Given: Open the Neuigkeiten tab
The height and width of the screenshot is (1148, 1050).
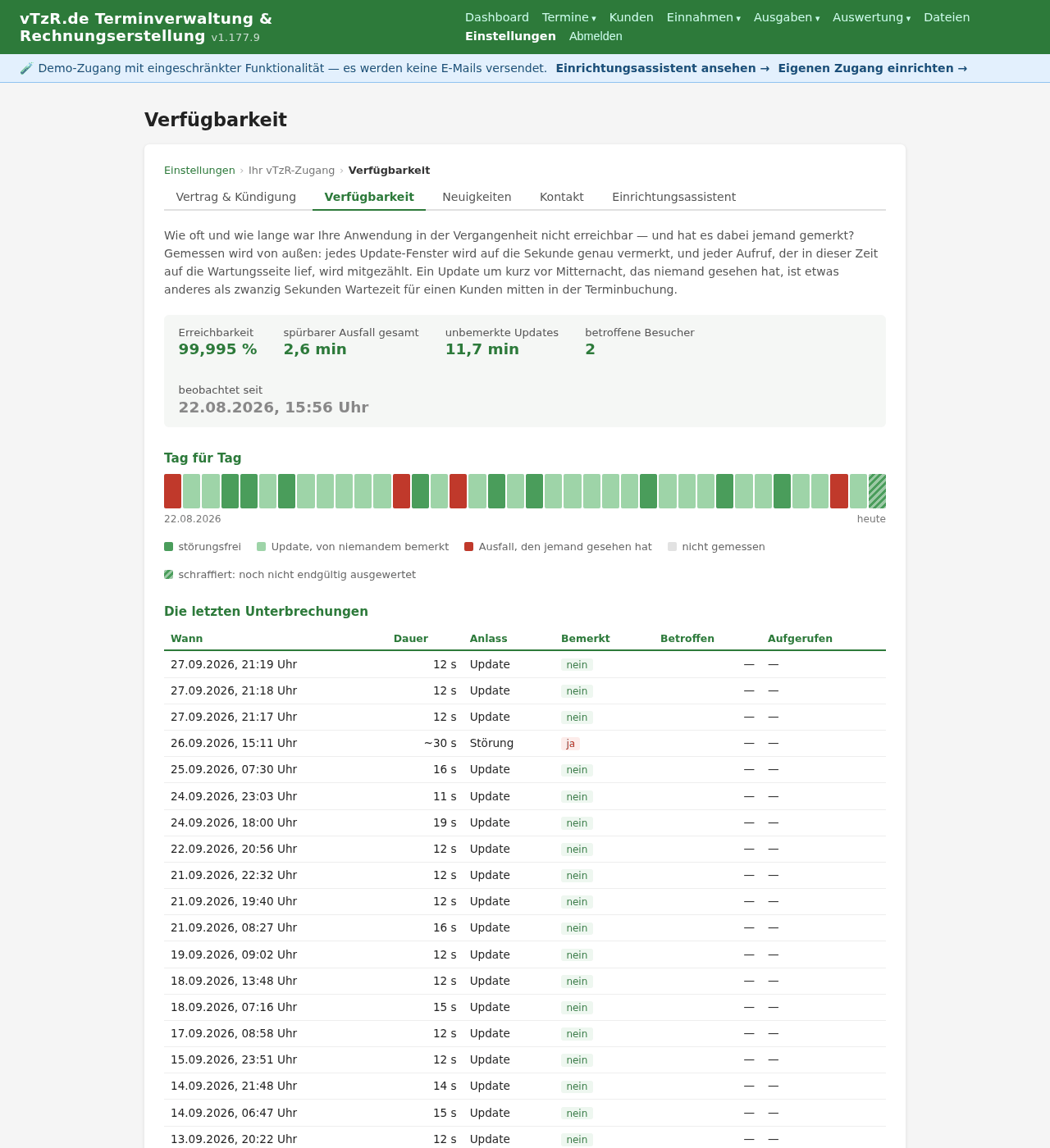Looking at the screenshot, I should pos(477,197).
